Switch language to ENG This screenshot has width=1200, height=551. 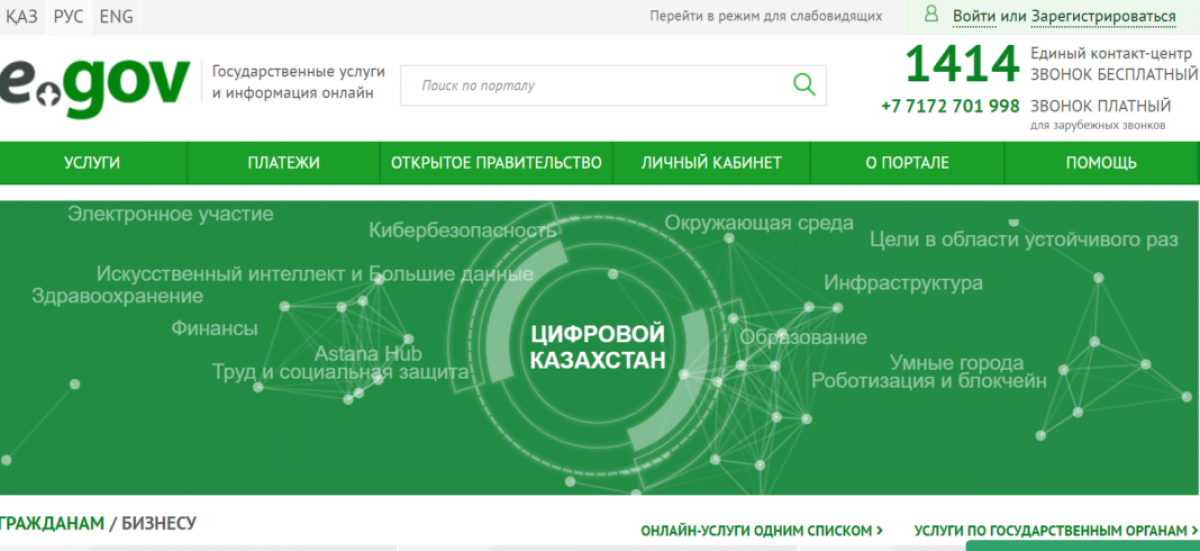click(116, 16)
